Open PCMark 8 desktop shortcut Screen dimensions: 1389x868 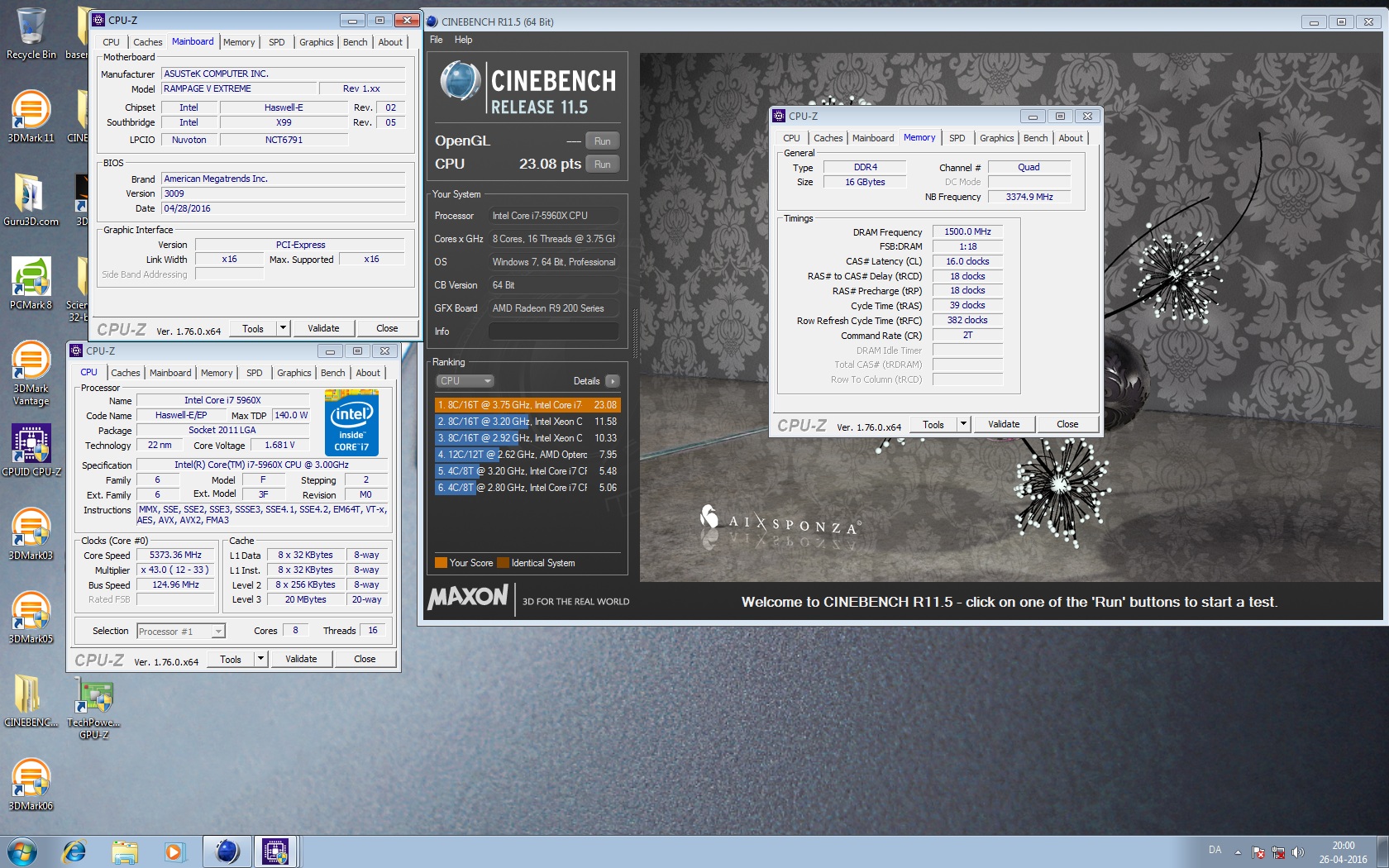pos(31,283)
